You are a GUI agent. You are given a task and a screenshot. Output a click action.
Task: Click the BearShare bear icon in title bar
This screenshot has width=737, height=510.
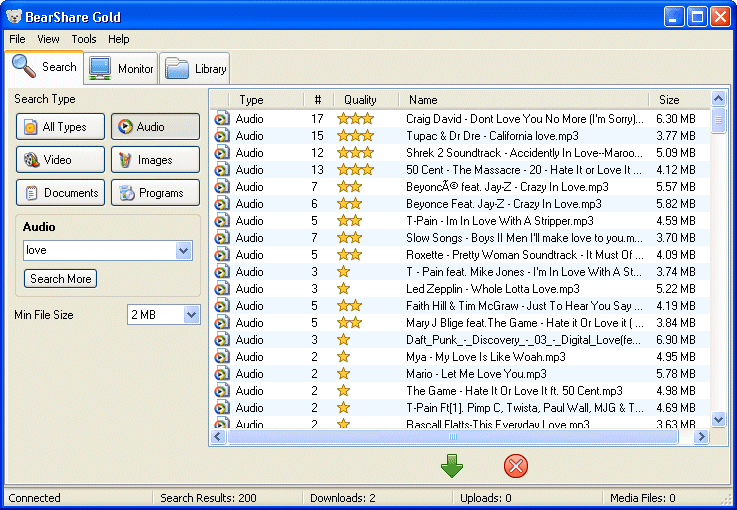click(14, 17)
